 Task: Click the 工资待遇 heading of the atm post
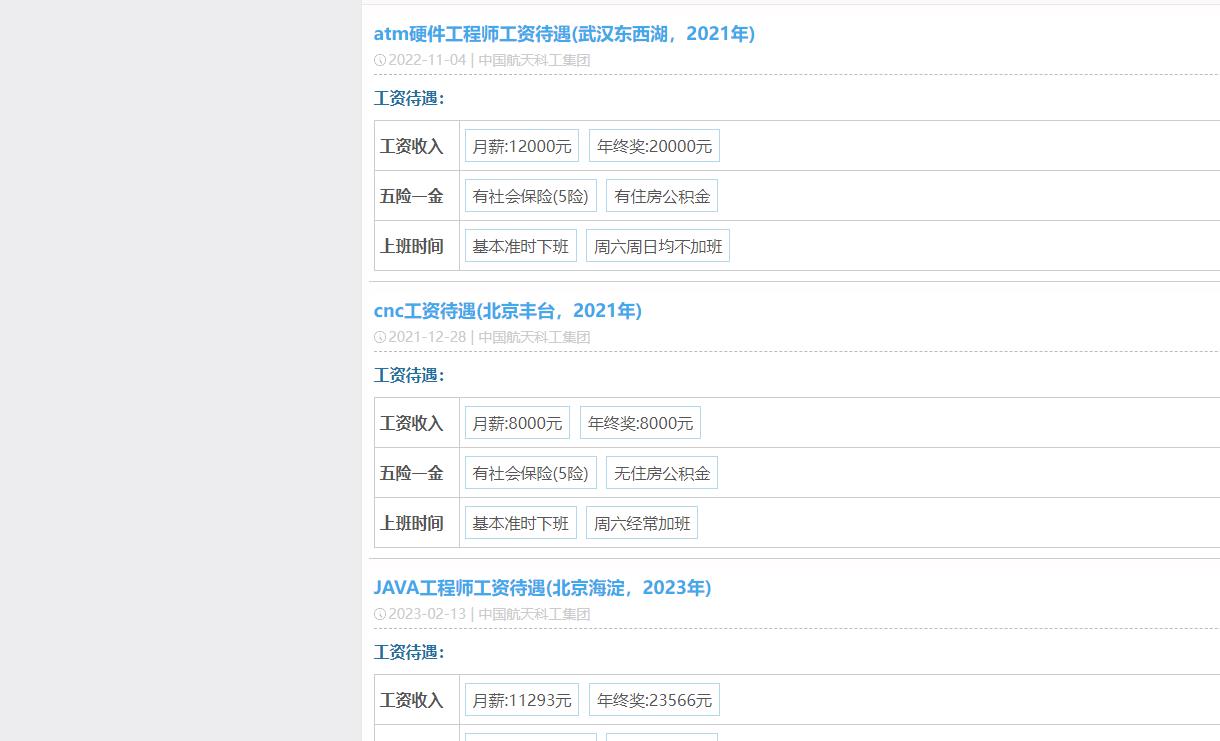(x=406, y=98)
